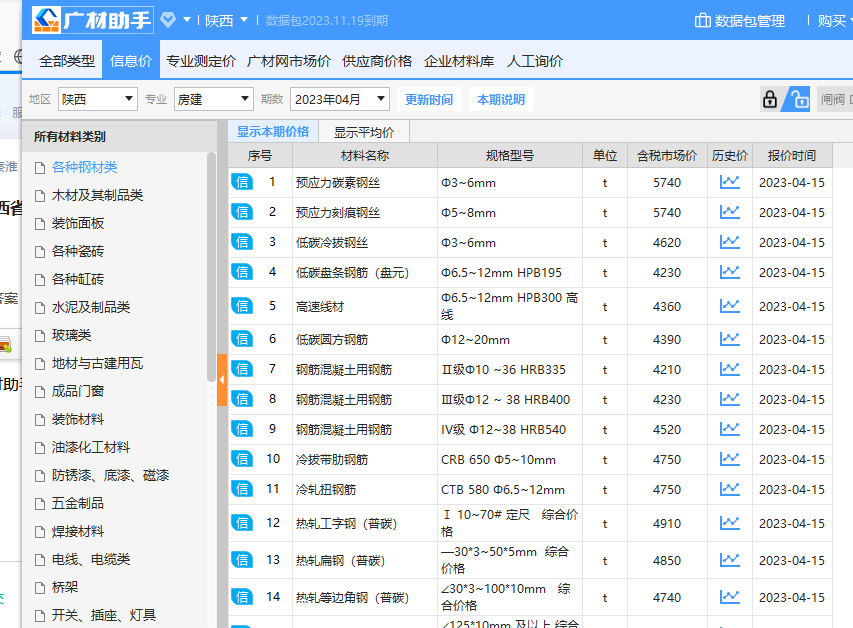
Task: Select 玻璃类 category
Action: (x=71, y=335)
